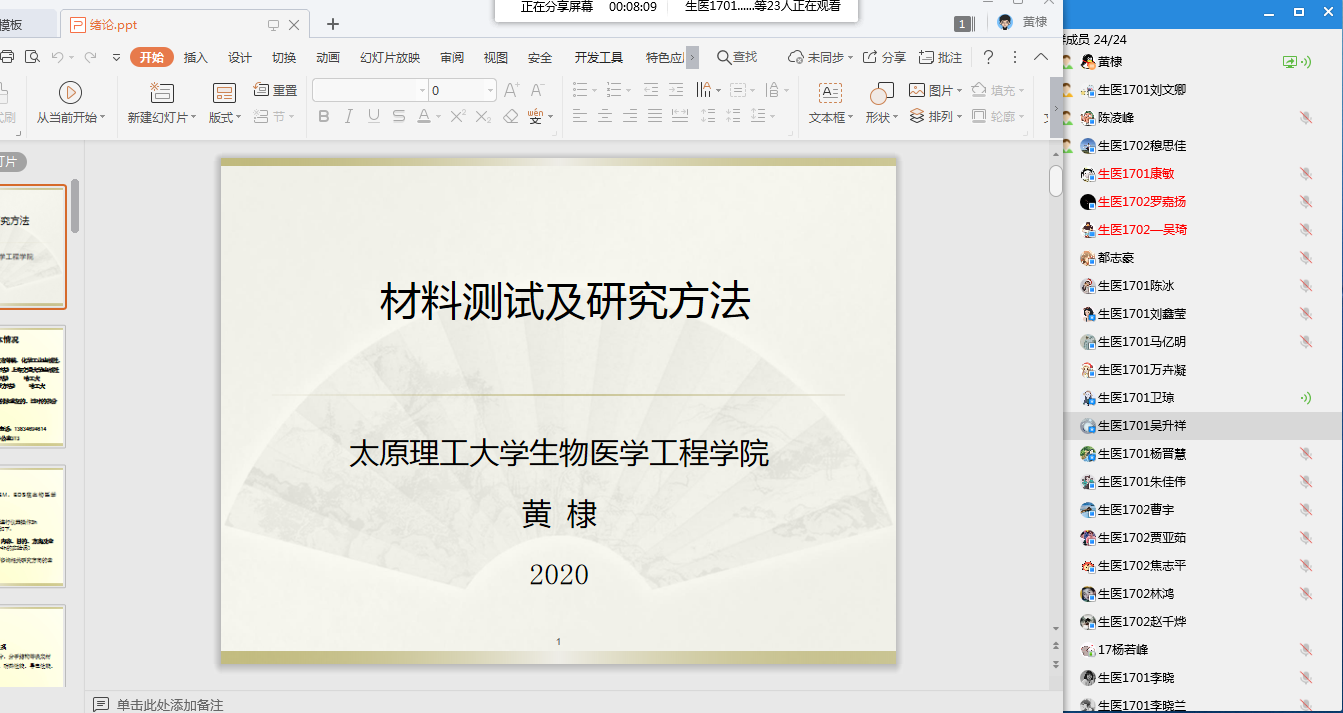Click the 分享 share button
This screenshot has width=1343, height=713.
tap(884, 57)
